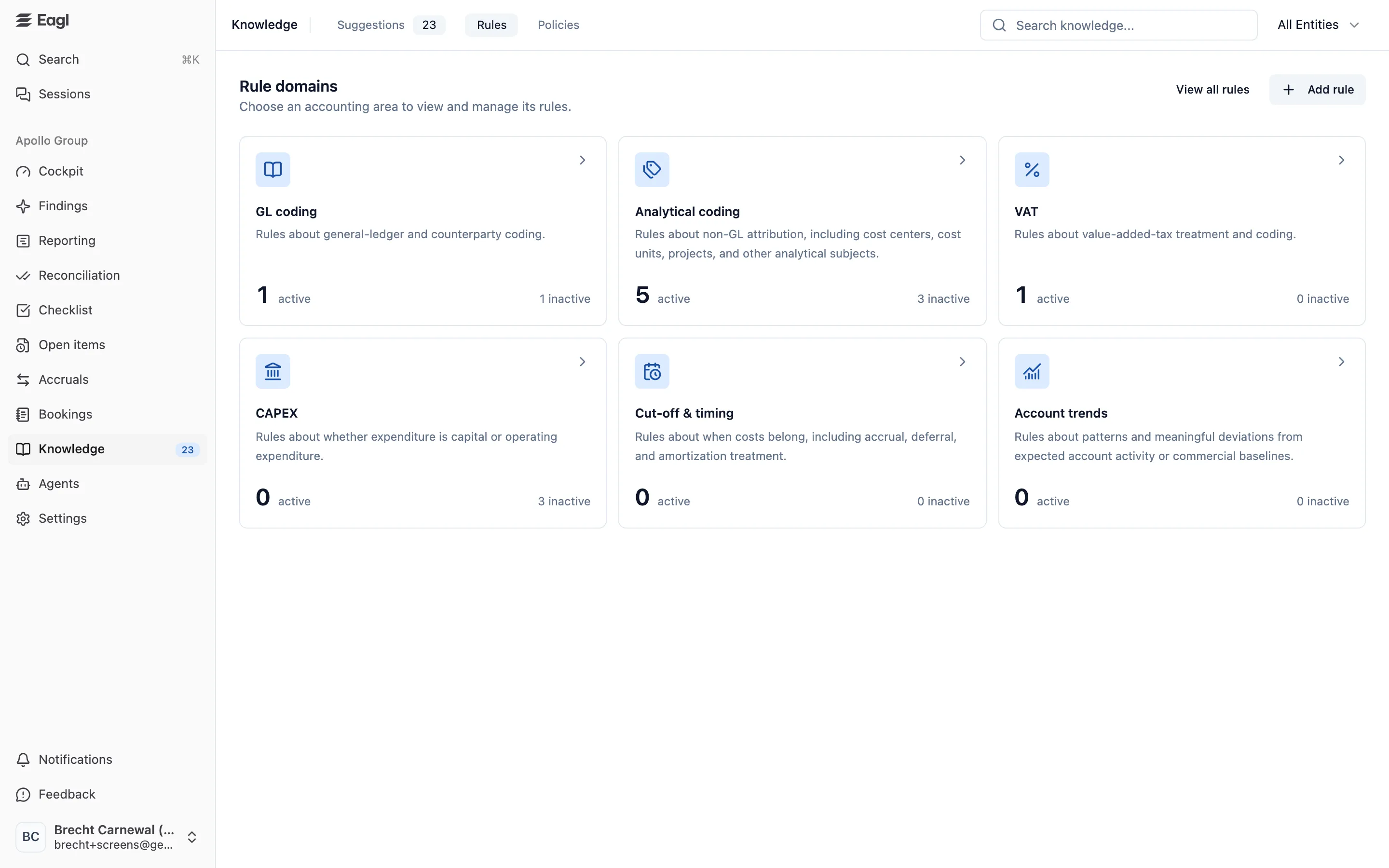The height and width of the screenshot is (868, 1389).
Task: Open Cut-off & timing card chevron
Action: tap(963, 362)
